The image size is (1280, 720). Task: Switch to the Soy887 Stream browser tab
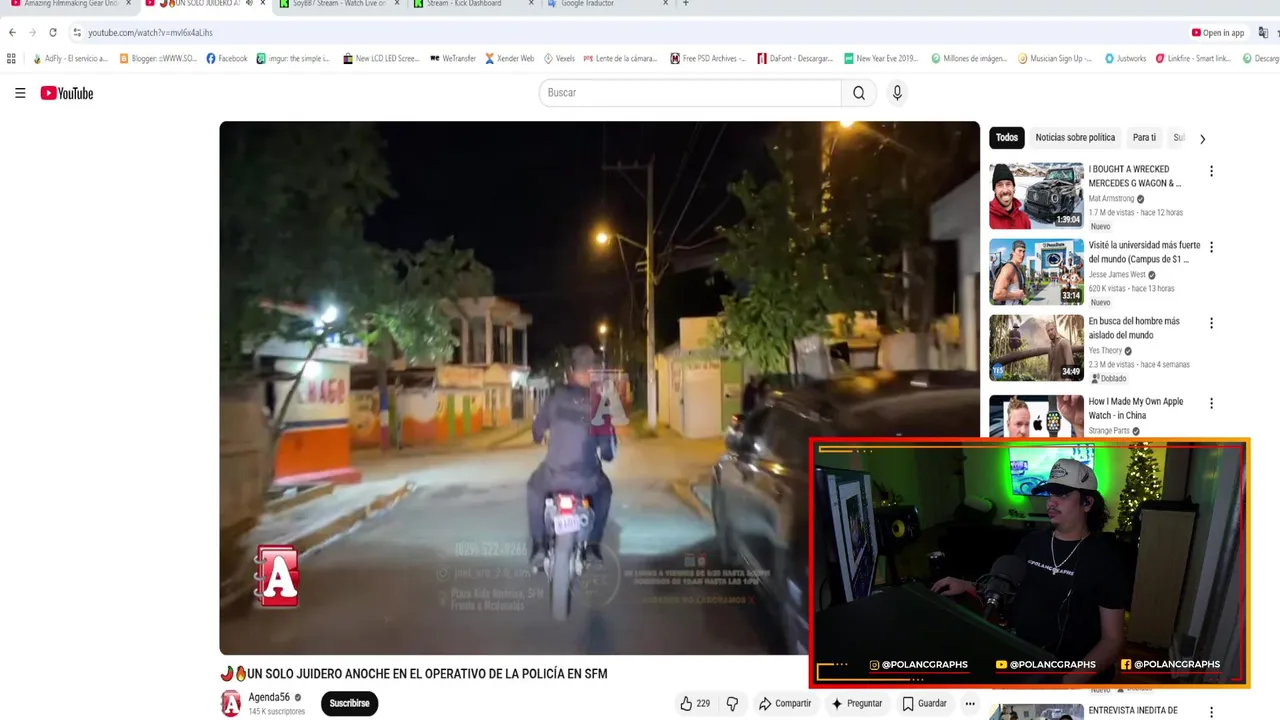tap(336, 4)
